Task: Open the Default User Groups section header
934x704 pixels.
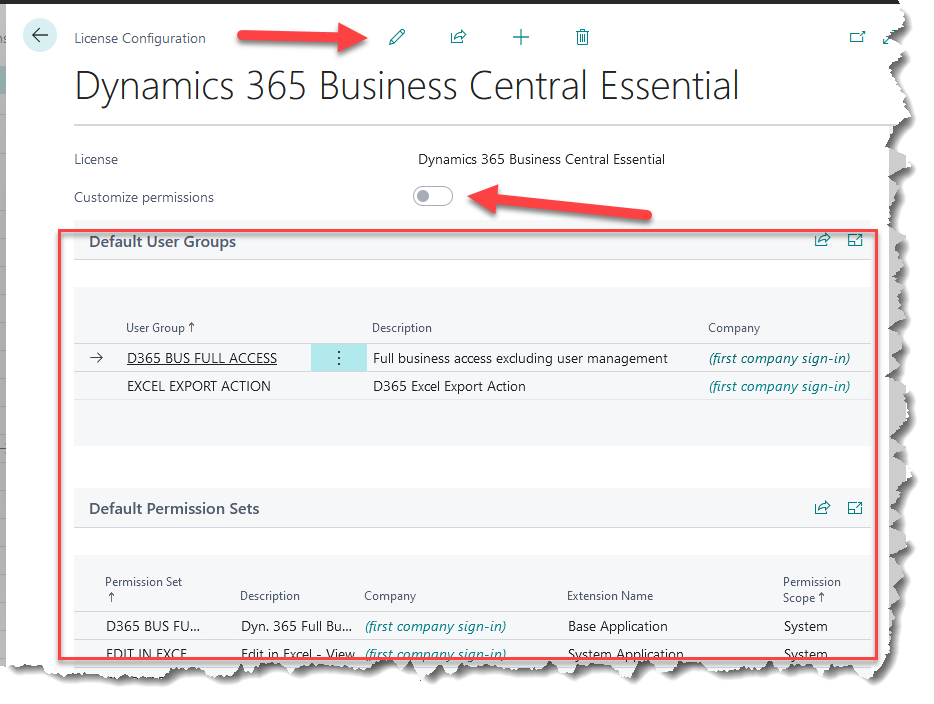Action: pyautogui.click(x=162, y=242)
